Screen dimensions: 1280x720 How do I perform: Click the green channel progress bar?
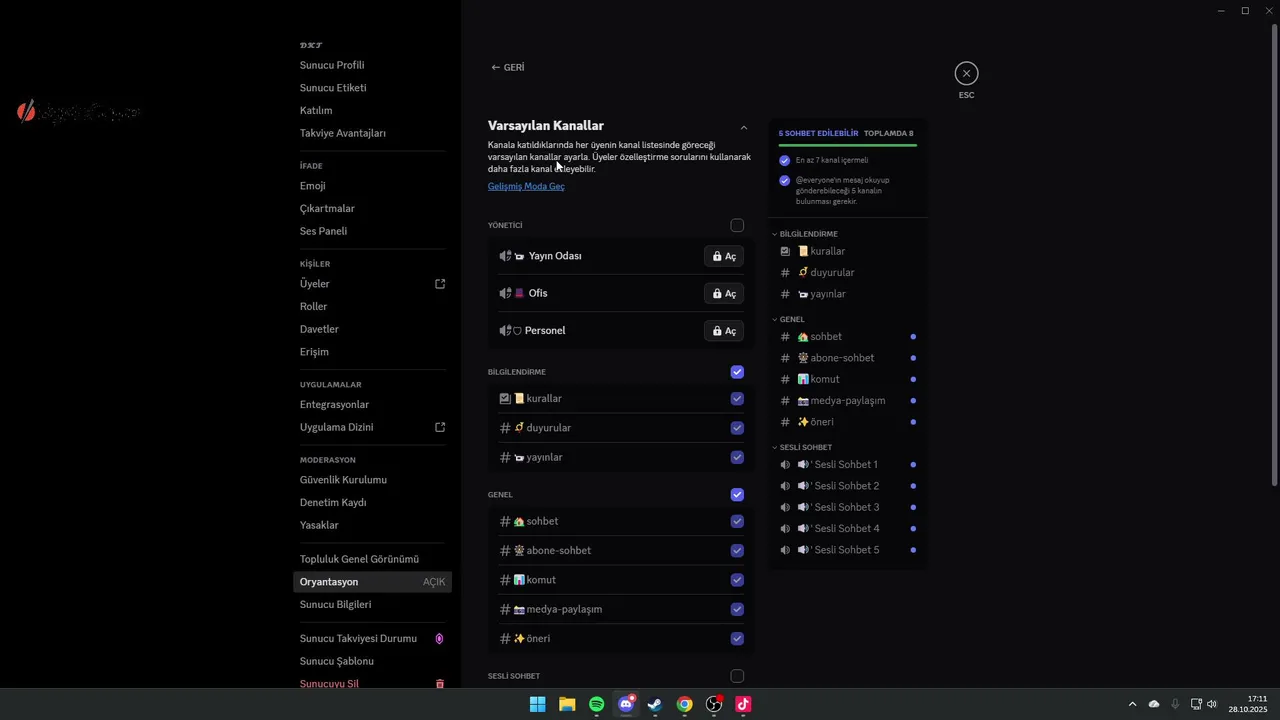pyautogui.click(x=848, y=146)
